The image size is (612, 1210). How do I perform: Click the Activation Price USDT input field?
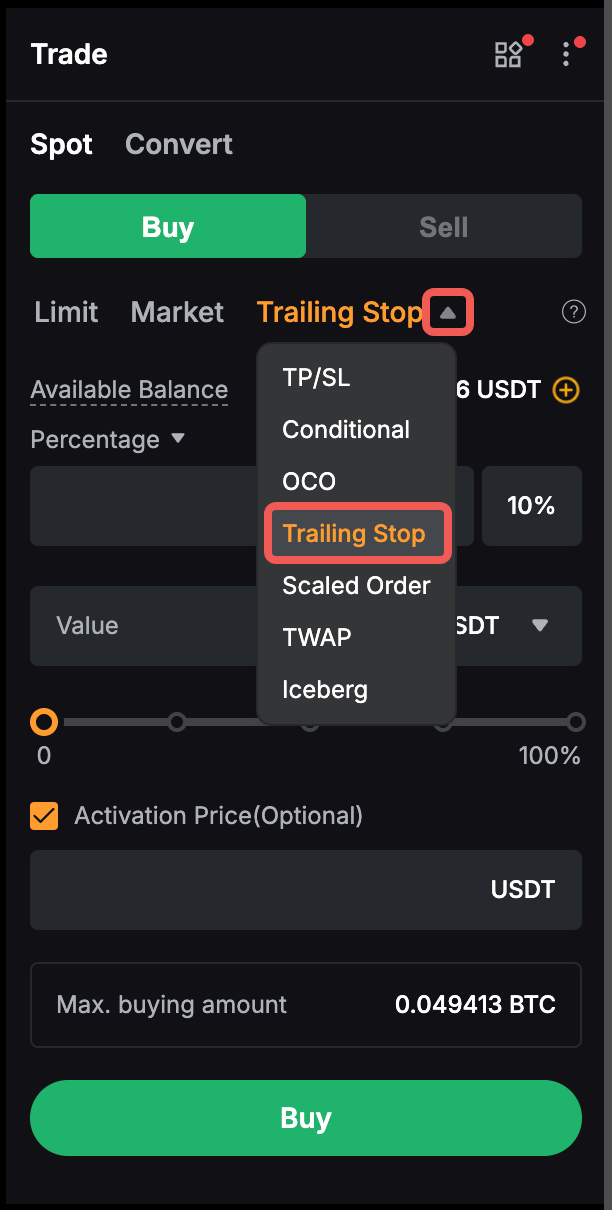(260, 890)
